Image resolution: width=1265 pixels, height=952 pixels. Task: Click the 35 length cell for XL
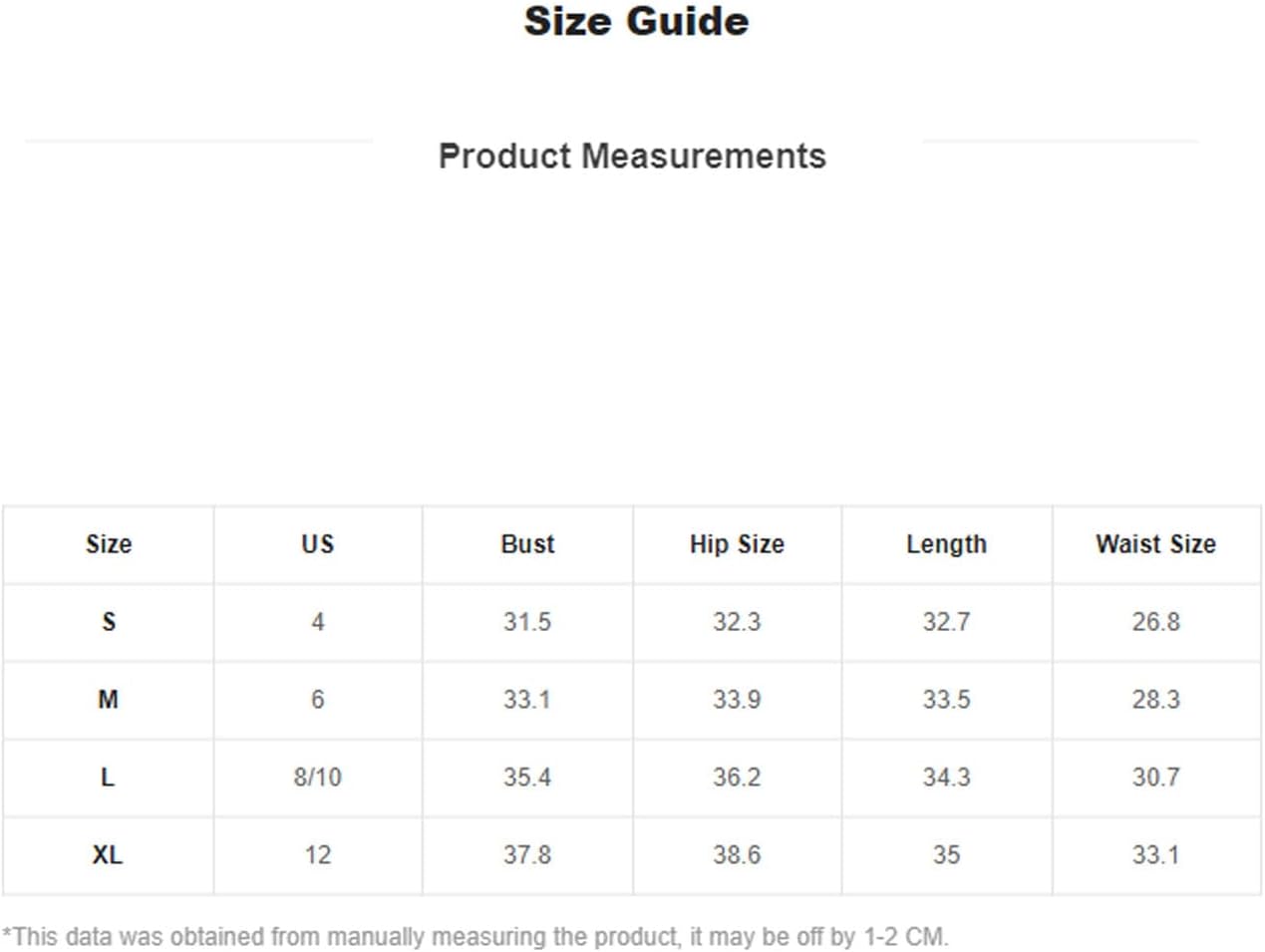pyautogui.click(x=946, y=855)
